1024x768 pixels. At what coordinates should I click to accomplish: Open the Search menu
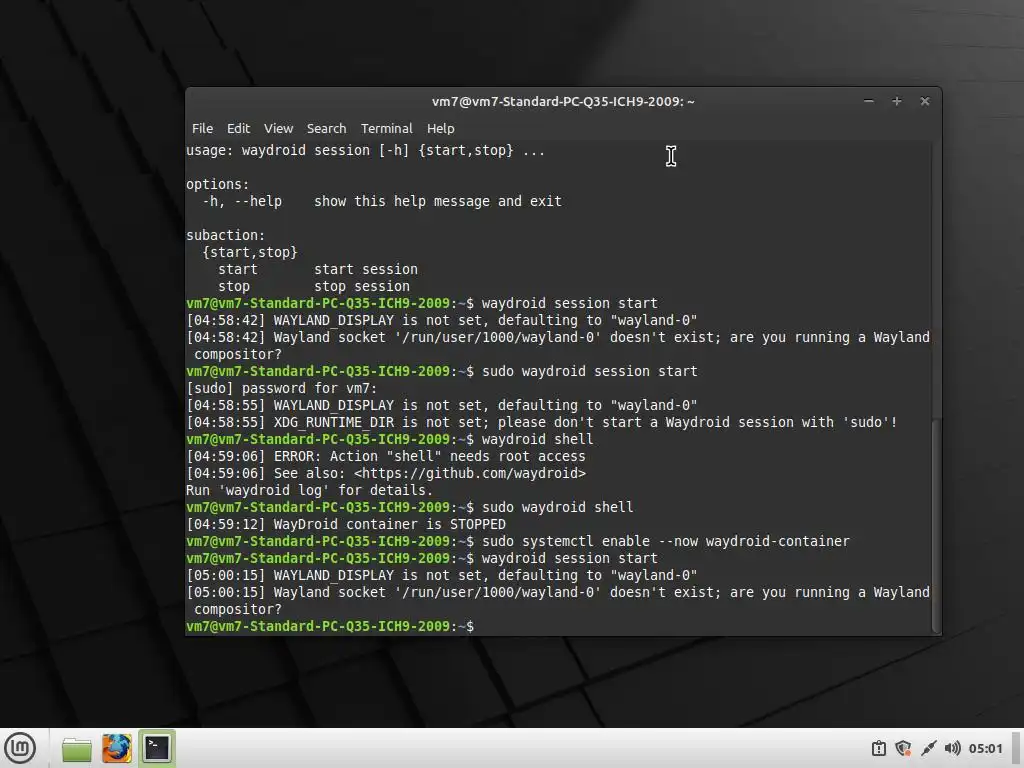point(327,129)
